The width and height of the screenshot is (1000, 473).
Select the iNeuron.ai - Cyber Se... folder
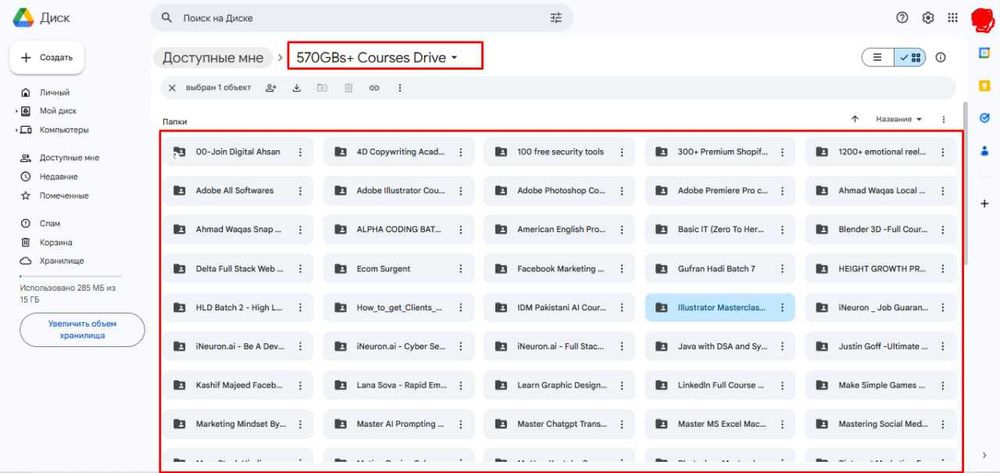tap(398, 346)
